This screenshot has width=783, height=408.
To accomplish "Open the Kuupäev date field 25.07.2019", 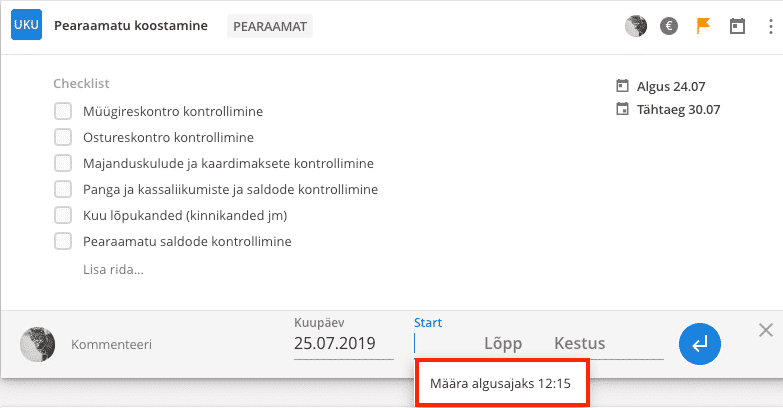I will (344, 343).
